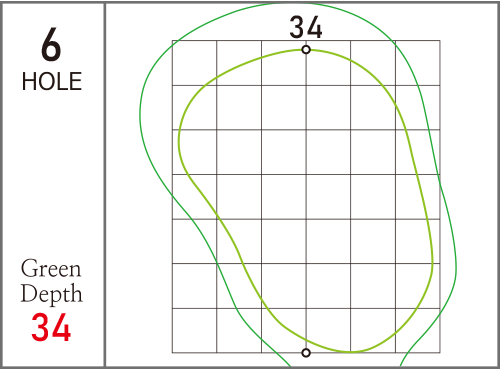Click the dark green outer fringe outline
The width and height of the screenshot is (500, 371).
pyautogui.click(x=140, y=113)
